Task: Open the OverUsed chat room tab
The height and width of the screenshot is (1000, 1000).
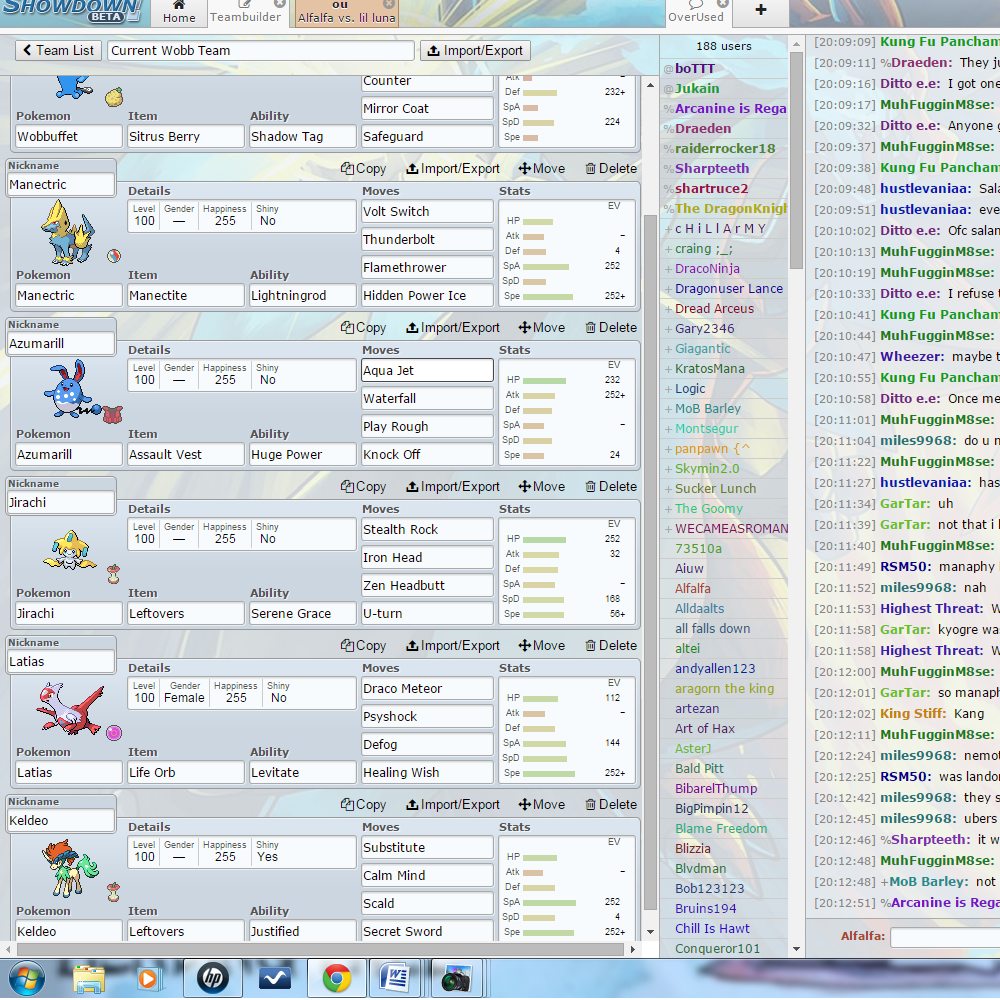Action: (696, 13)
